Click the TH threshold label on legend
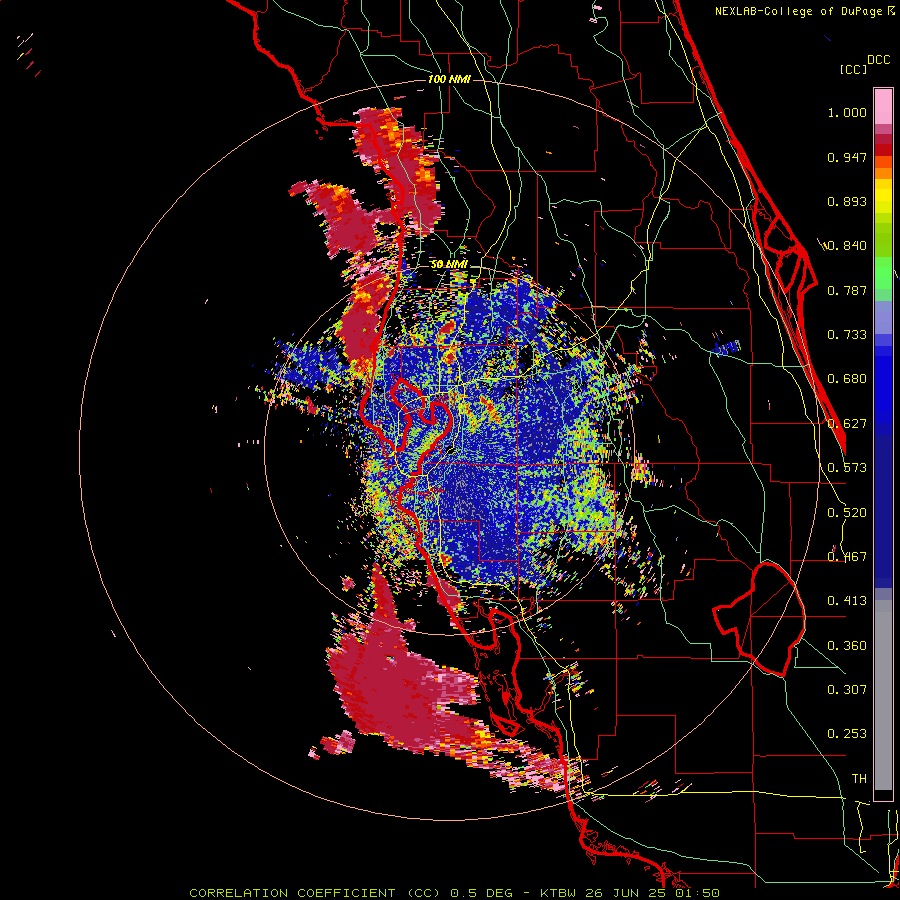900x900 pixels. coord(859,779)
